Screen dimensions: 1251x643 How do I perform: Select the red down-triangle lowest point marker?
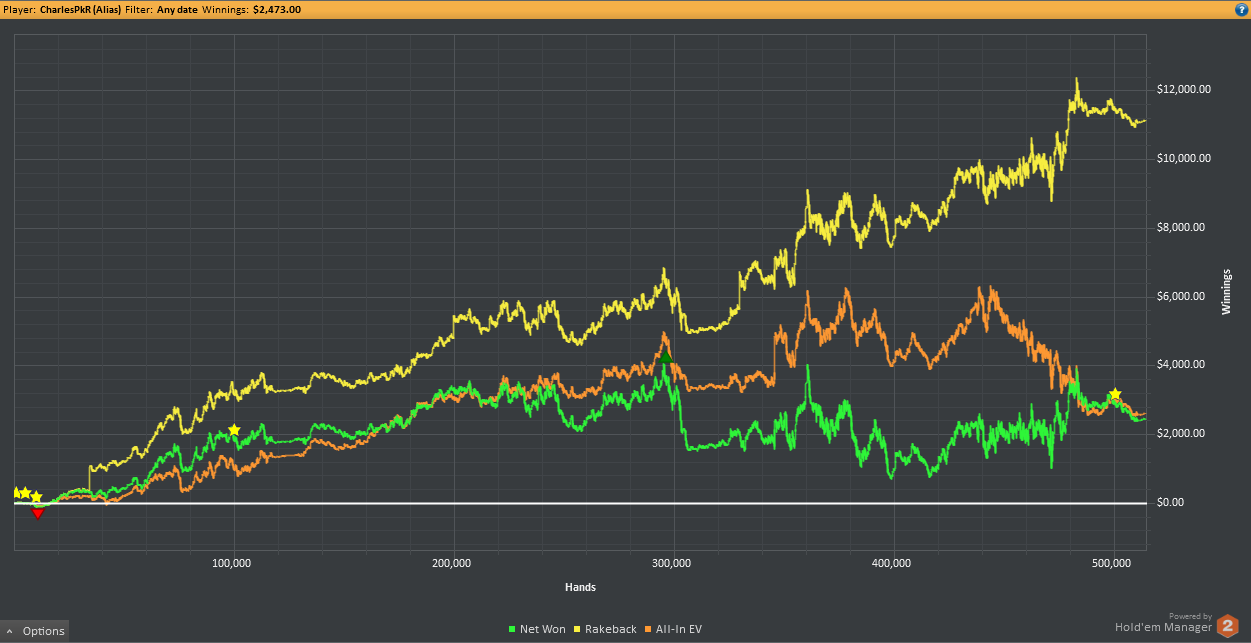point(38,512)
